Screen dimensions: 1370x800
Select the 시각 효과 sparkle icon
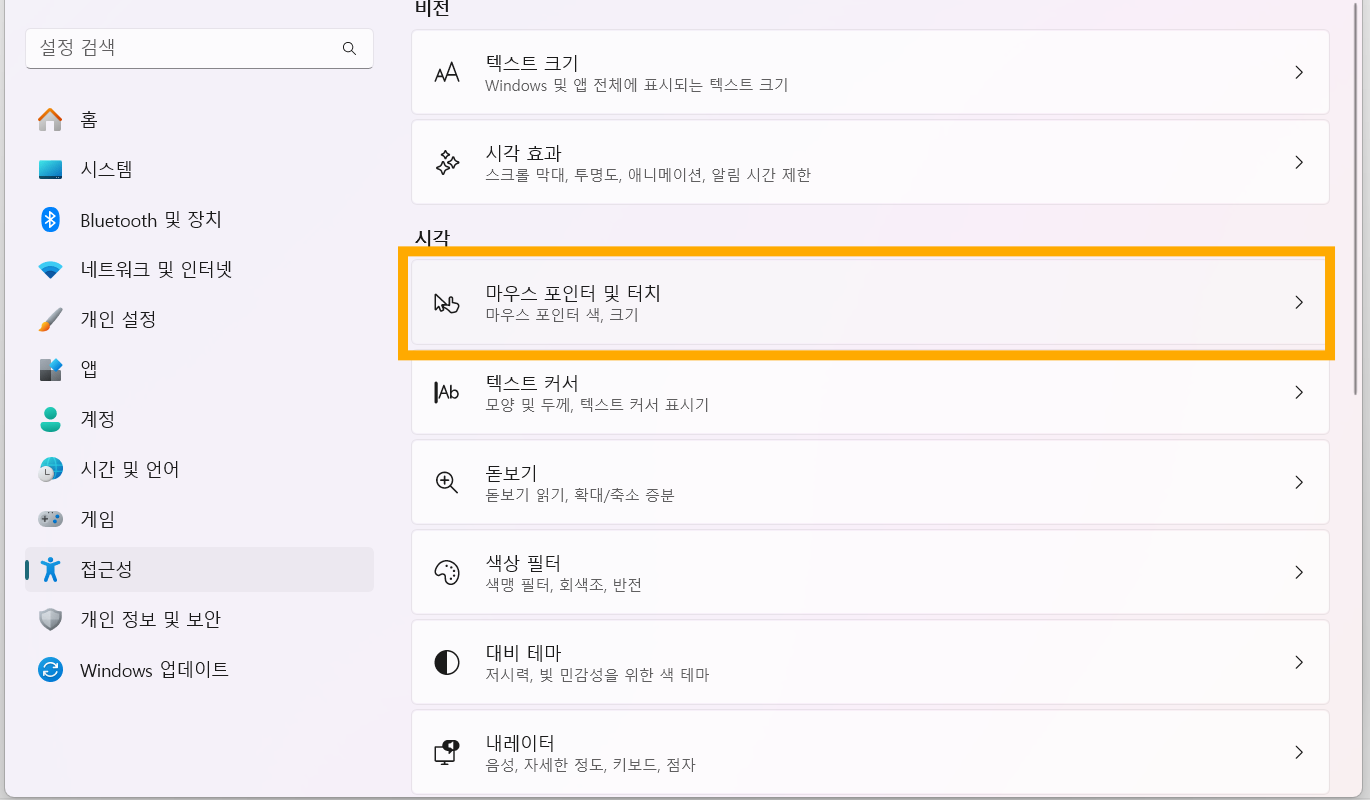pyautogui.click(x=447, y=162)
